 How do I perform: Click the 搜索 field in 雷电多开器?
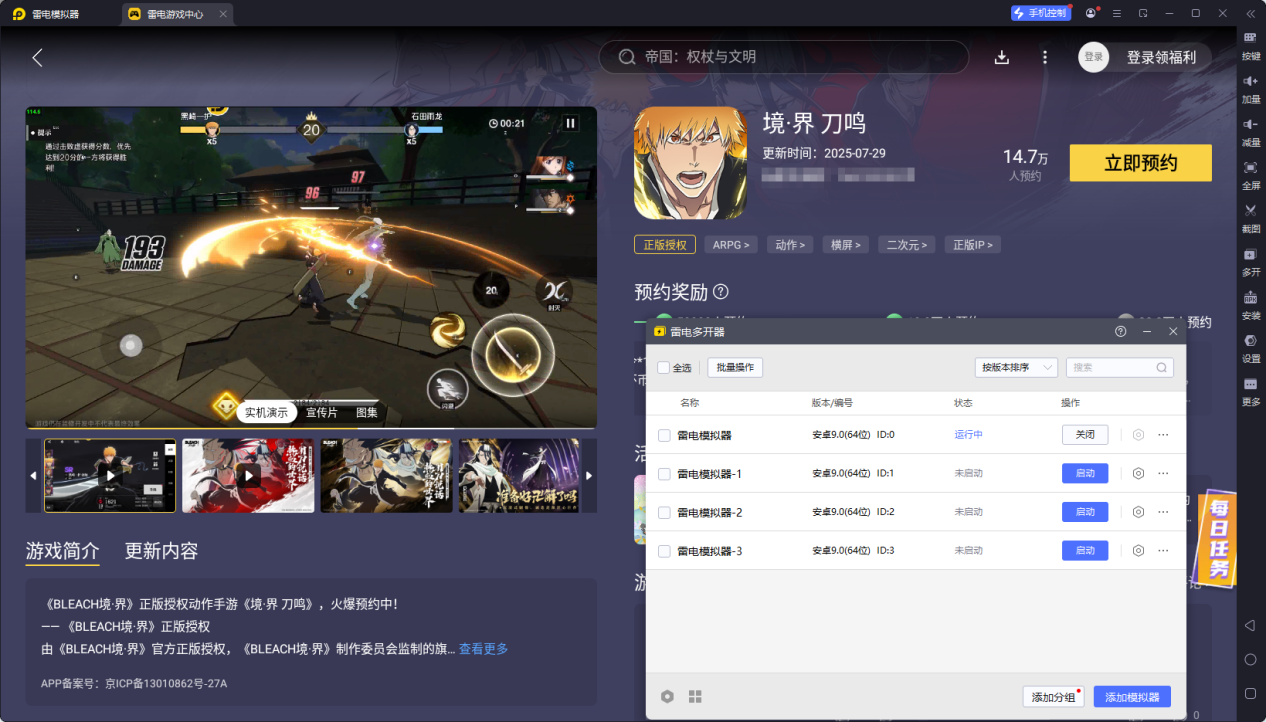tap(1119, 367)
